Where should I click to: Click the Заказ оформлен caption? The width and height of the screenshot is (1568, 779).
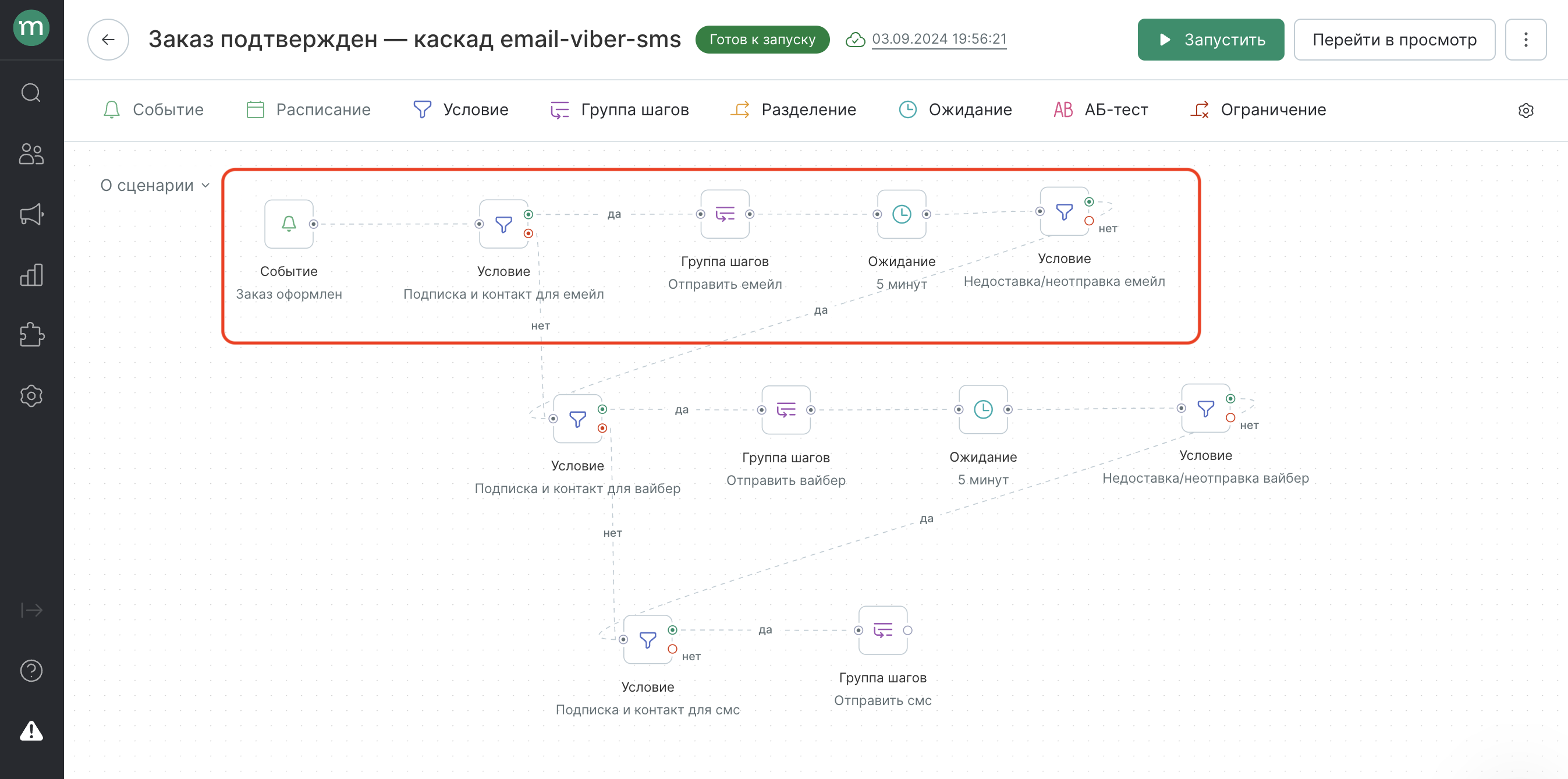[289, 294]
